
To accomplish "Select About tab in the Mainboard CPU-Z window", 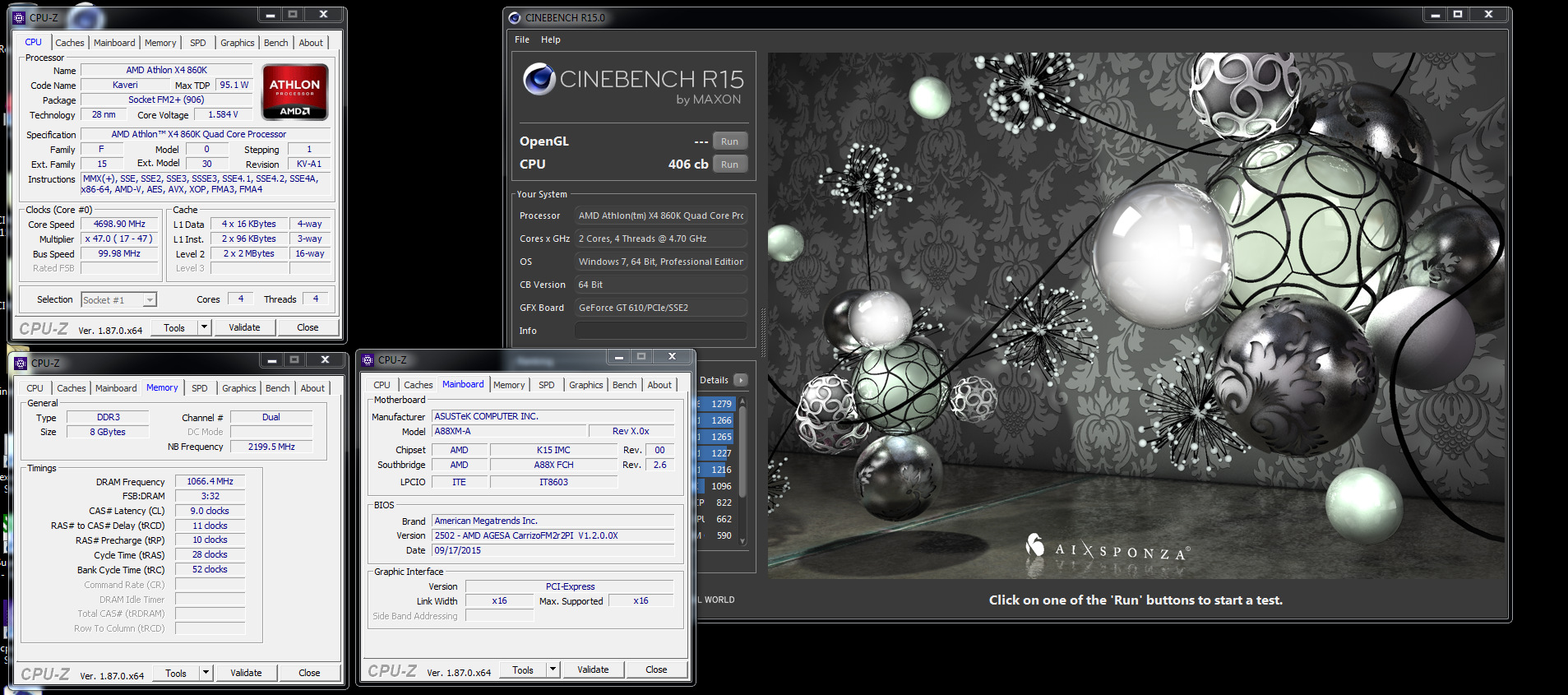I will [x=659, y=385].
